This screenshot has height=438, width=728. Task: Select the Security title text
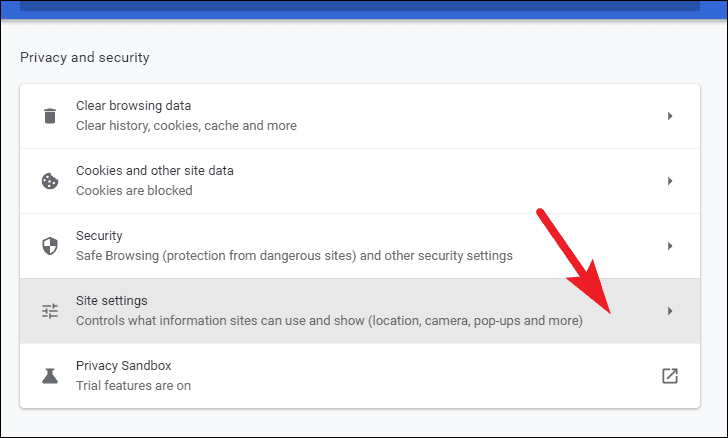coord(99,236)
